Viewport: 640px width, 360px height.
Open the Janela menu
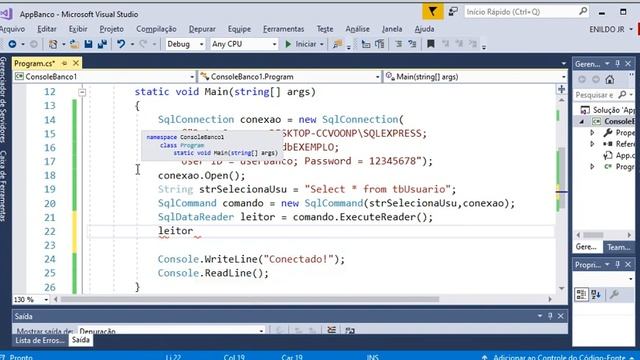click(x=392, y=29)
